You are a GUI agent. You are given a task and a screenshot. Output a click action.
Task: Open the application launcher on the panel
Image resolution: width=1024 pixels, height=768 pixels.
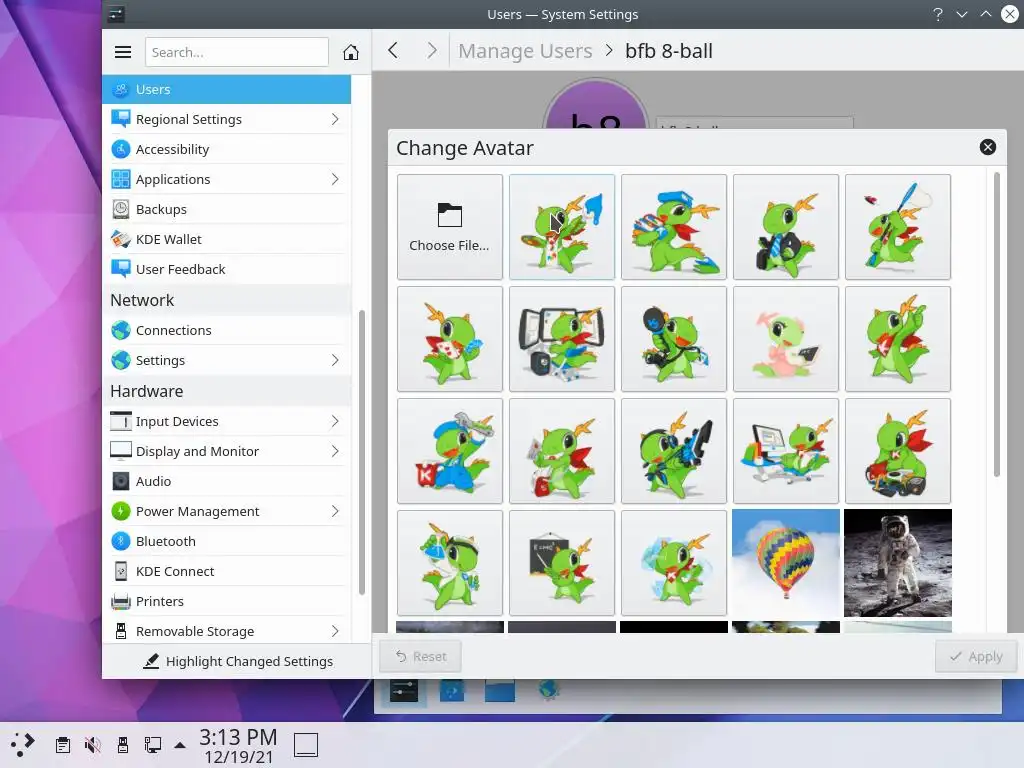click(x=22, y=744)
